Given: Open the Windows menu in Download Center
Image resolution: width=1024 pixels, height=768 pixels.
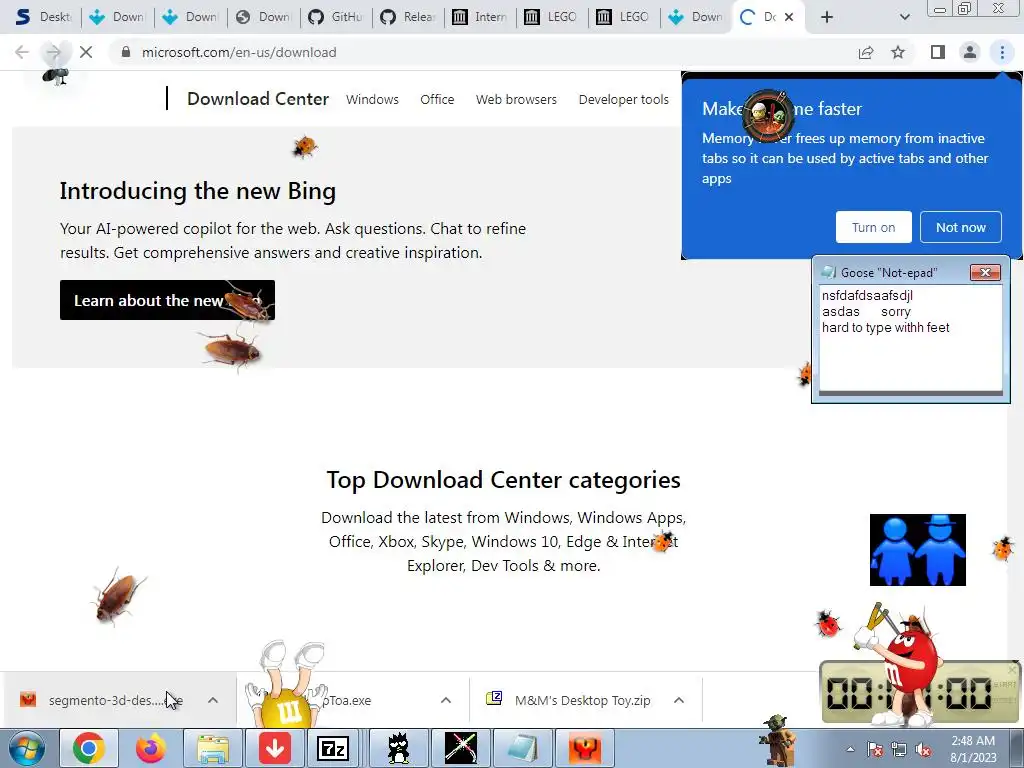Looking at the screenshot, I should pos(372,99).
